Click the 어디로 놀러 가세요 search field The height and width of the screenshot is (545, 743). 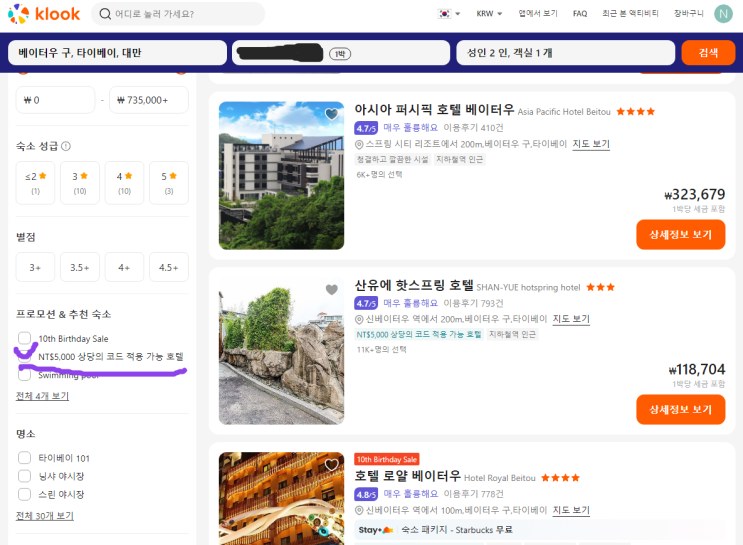[x=178, y=14]
